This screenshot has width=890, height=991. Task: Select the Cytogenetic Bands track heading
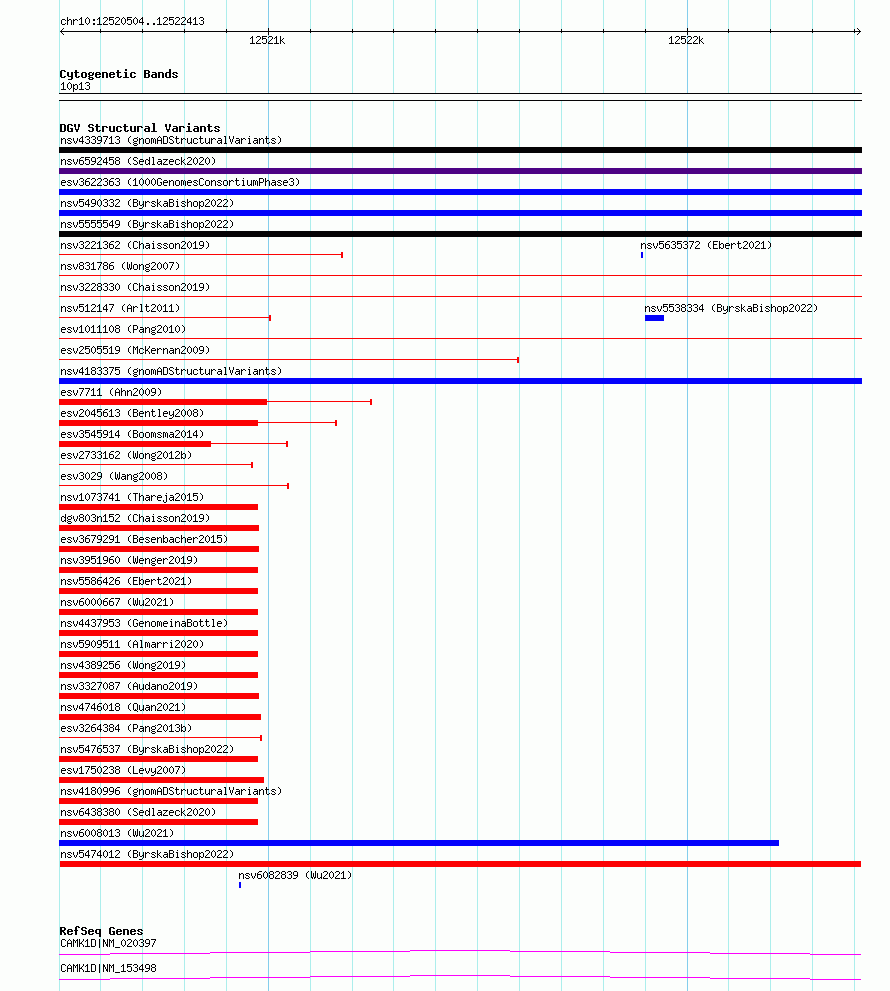[119, 74]
